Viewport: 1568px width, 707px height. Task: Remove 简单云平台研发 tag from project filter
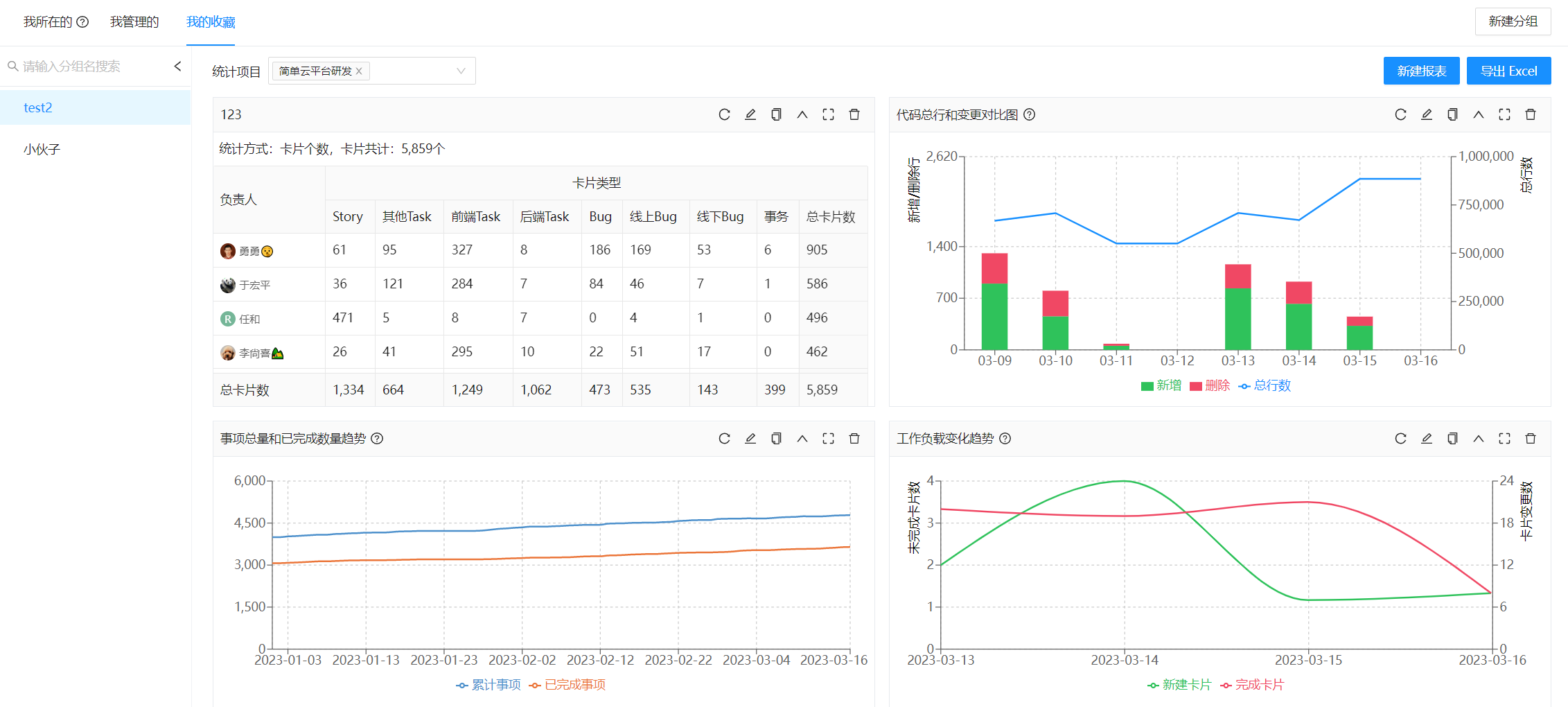tap(359, 71)
